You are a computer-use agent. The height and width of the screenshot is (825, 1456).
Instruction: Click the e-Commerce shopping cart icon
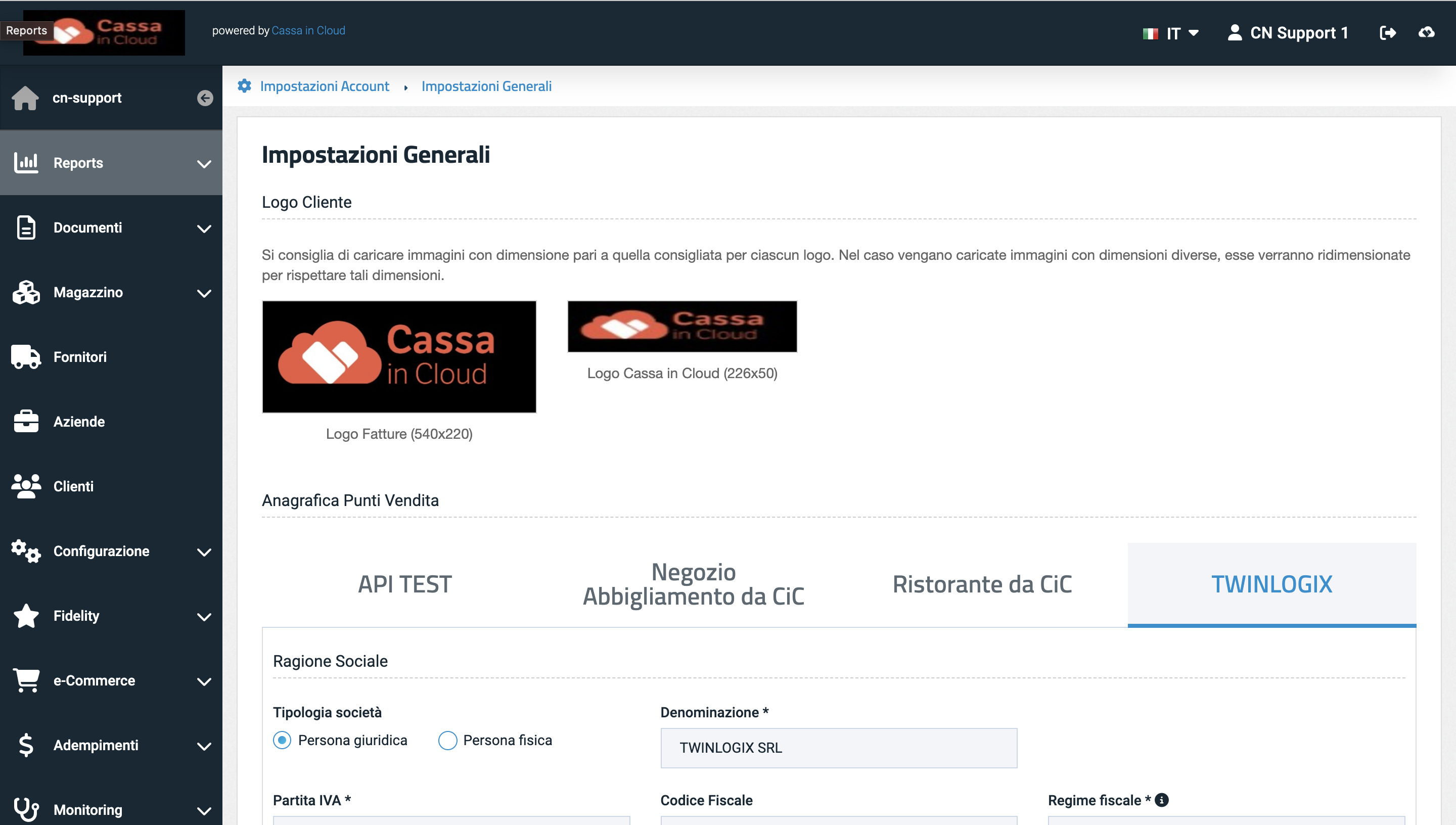pos(26,680)
